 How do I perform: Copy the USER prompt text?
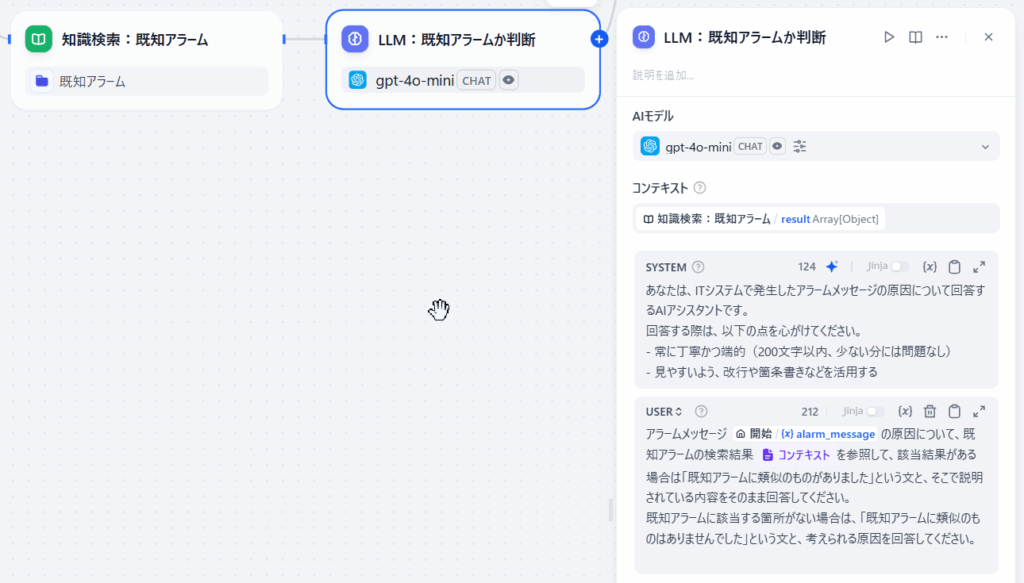pyautogui.click(x=955, y=411)
